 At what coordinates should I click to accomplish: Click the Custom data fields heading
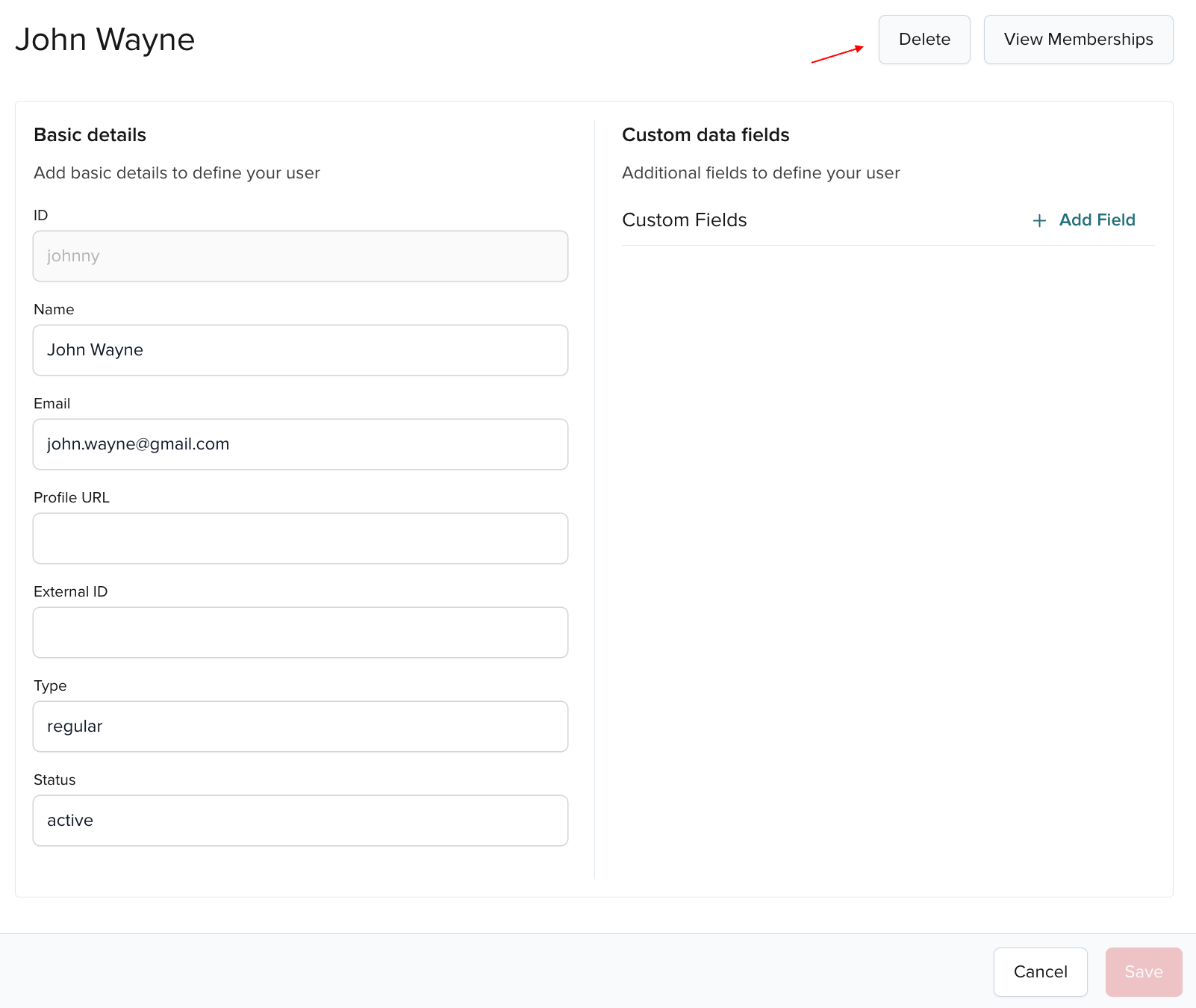tap(705, 135)
